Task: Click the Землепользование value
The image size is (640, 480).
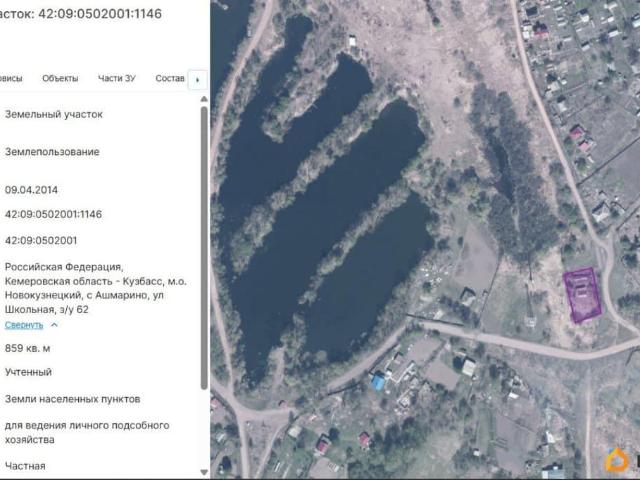Action: click(x=52, y=152)
